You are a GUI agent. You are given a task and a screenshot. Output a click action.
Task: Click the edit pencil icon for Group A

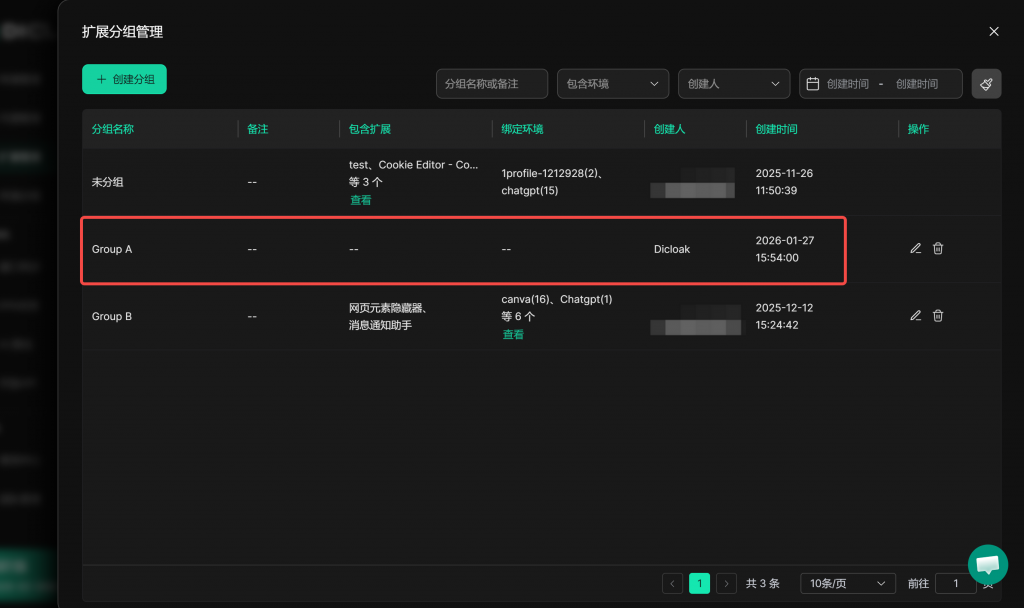[x=915, y=249]
